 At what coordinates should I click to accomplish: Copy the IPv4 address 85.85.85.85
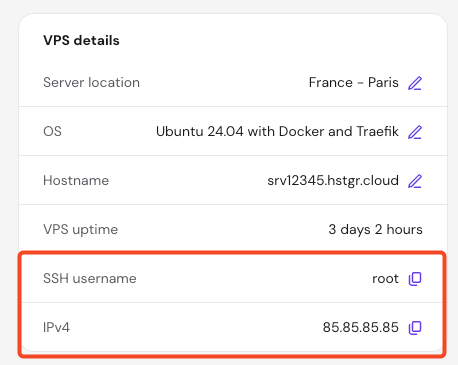point(415,328)
